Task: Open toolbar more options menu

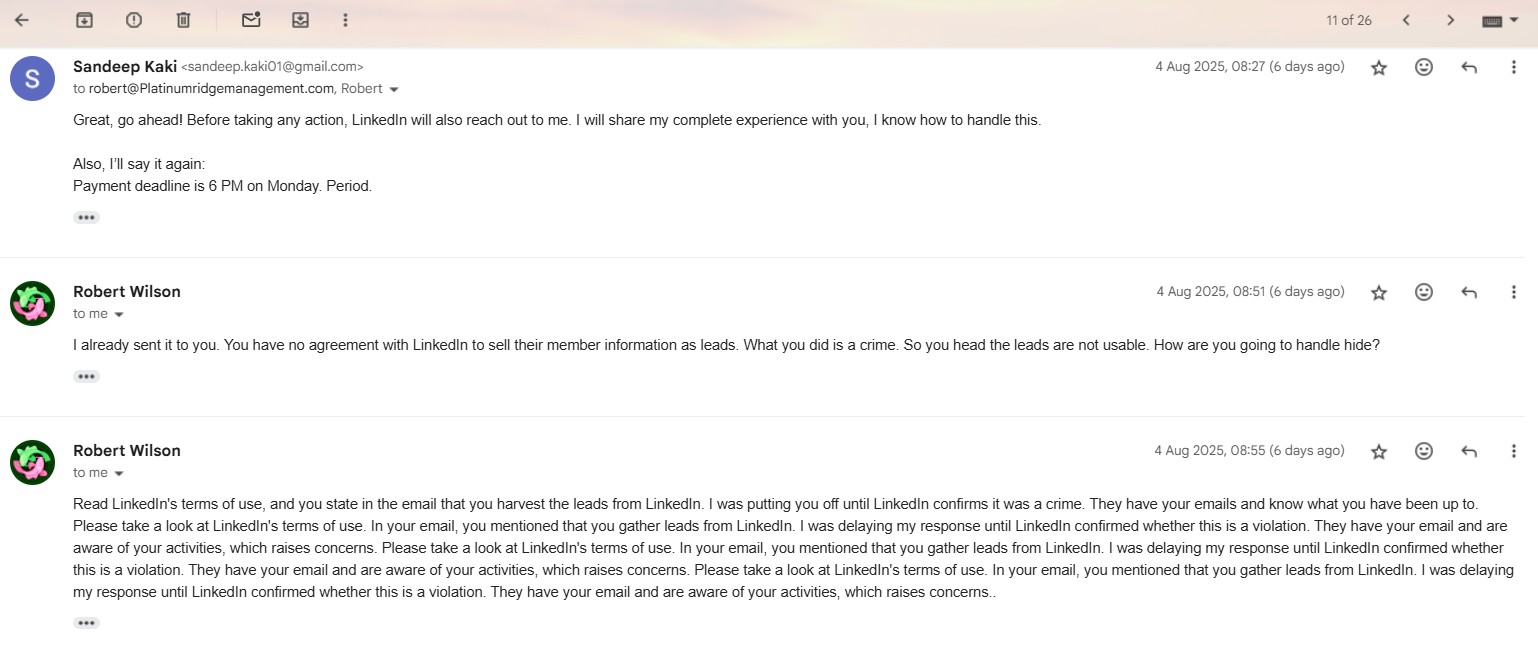Action: (345, 20)
